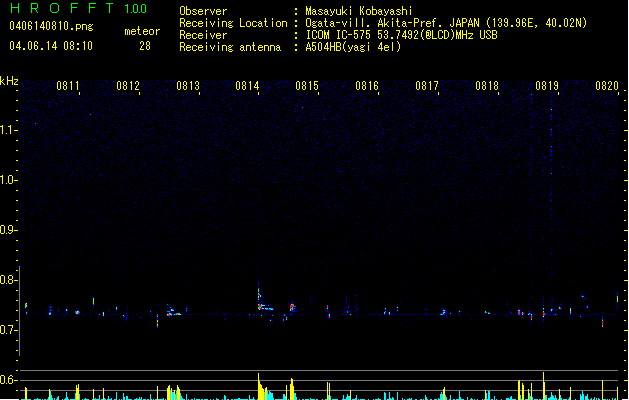This screenshot has height=400, width=629.
Task: Click the 0820 time marker
Action: coord(607,86)
